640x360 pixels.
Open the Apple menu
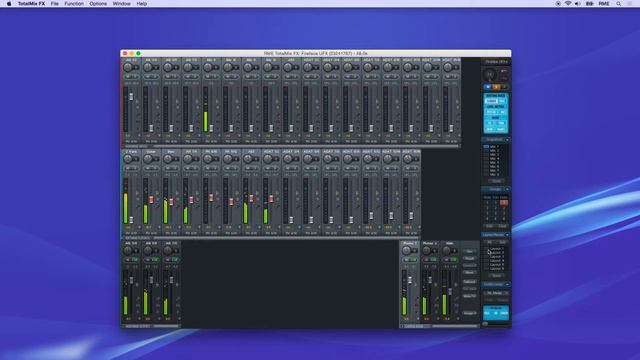[9, 4]
